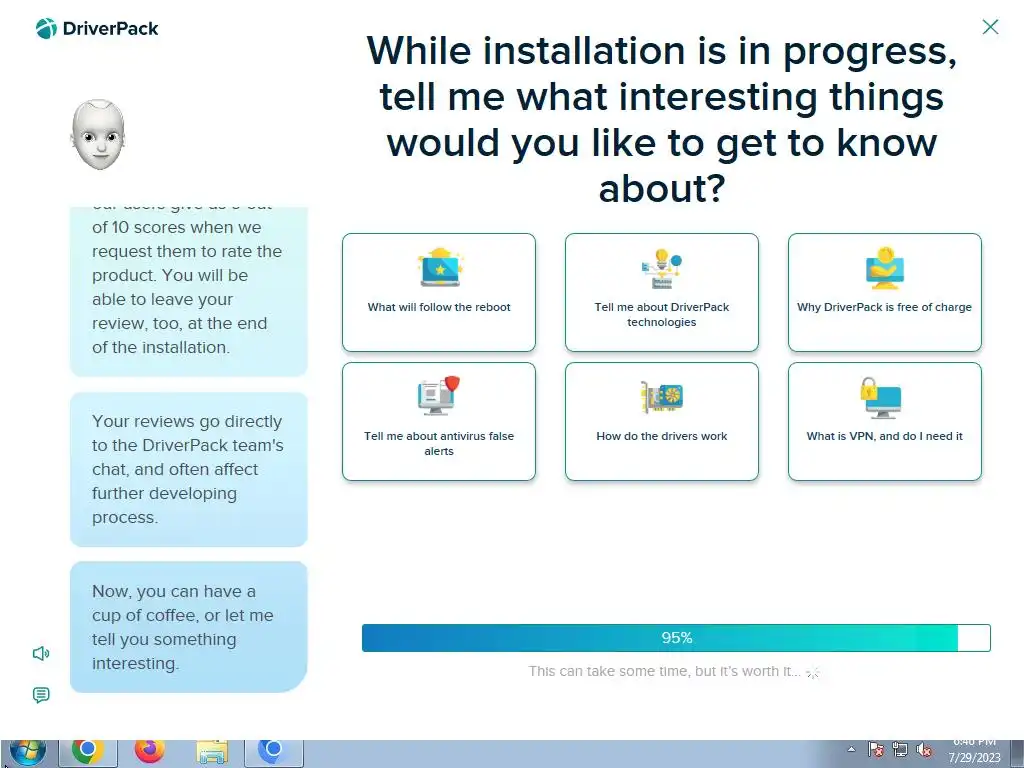Click the taskbar date 7/29/2023
The width and height of the screenshot is (1024, 768).
point(974,758)
